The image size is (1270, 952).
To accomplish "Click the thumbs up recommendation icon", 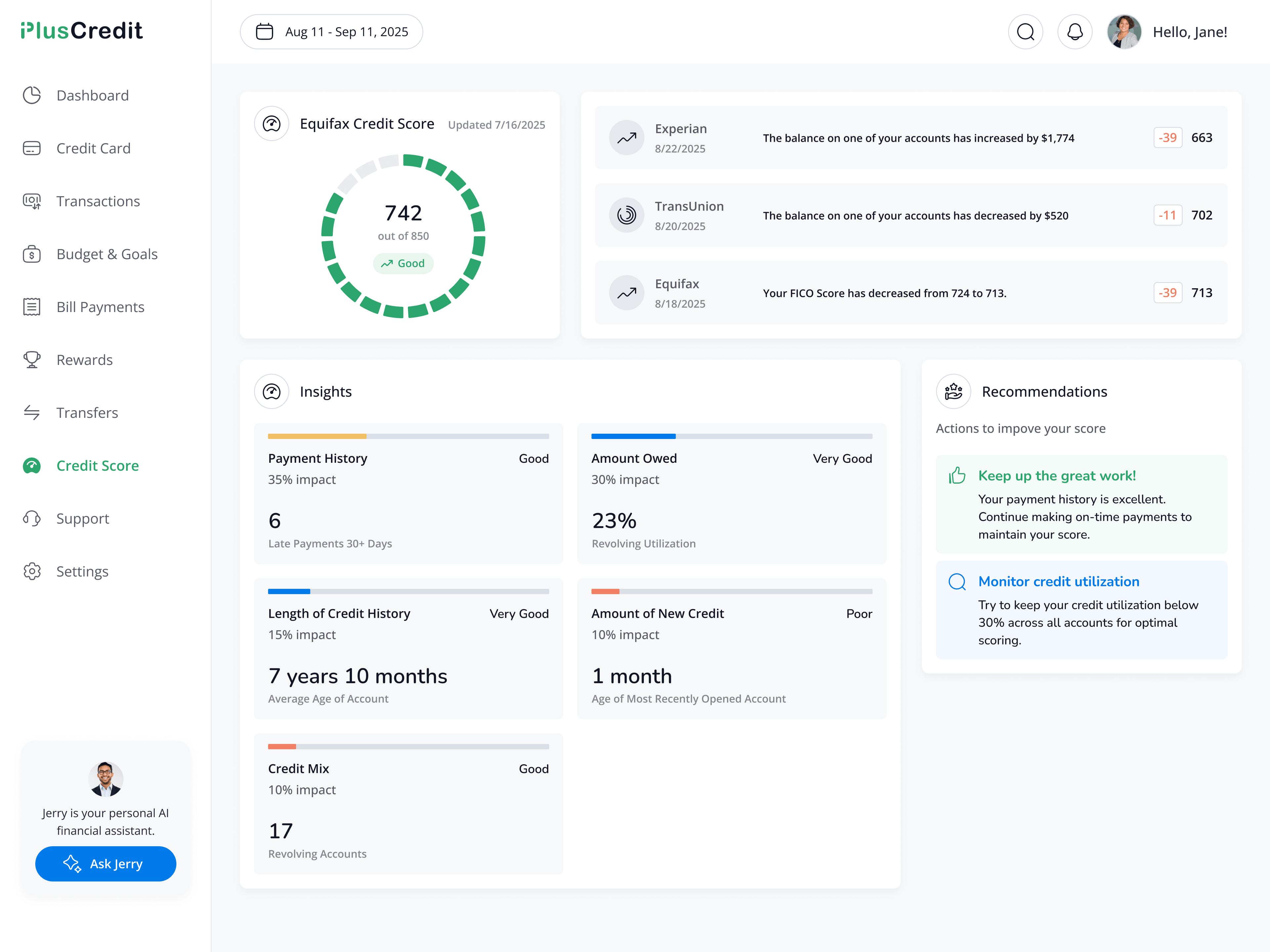I will click(x=957, y=476).
